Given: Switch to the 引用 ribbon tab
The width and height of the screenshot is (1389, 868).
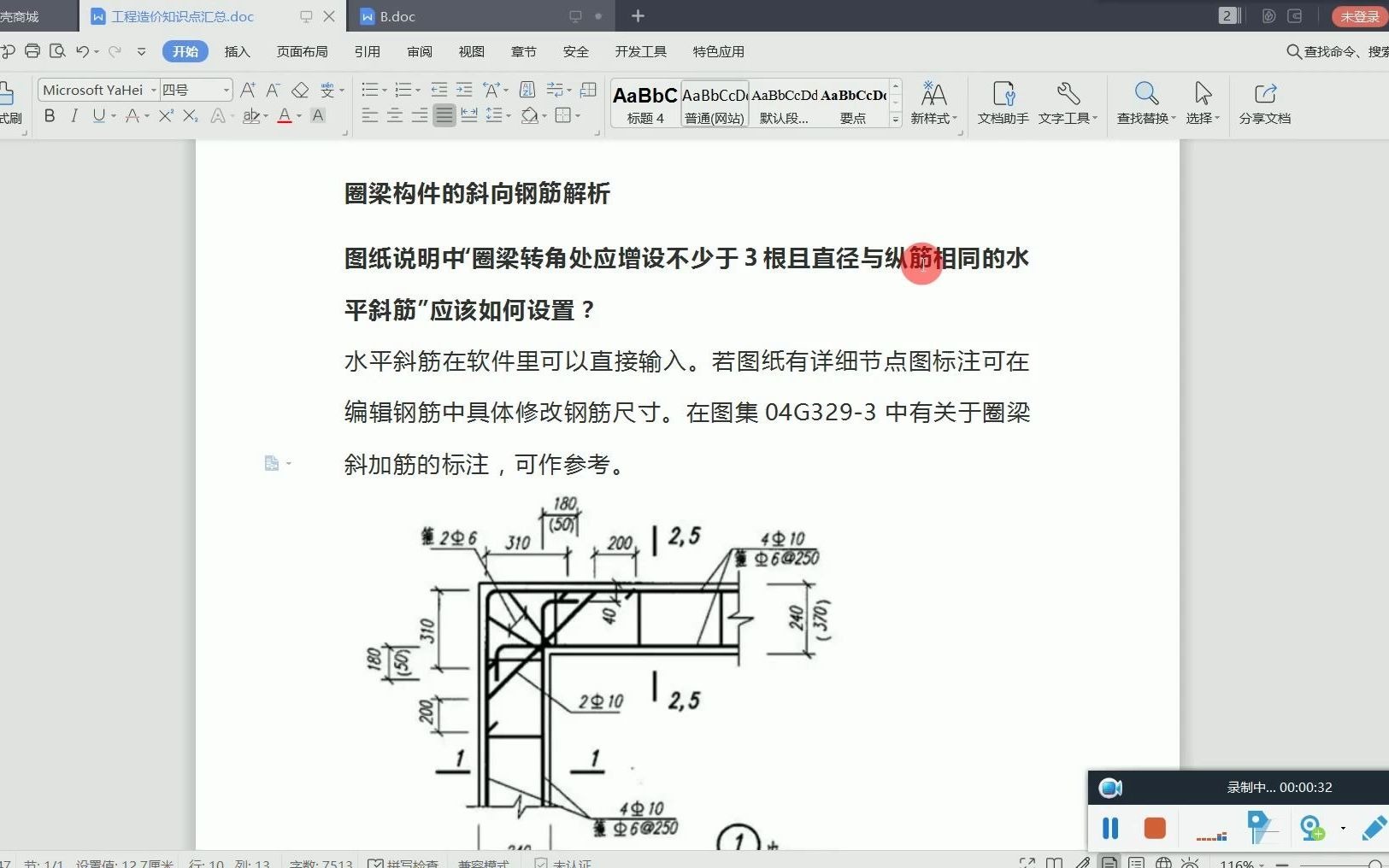Looking at the screenshot, I should [367, 51].
